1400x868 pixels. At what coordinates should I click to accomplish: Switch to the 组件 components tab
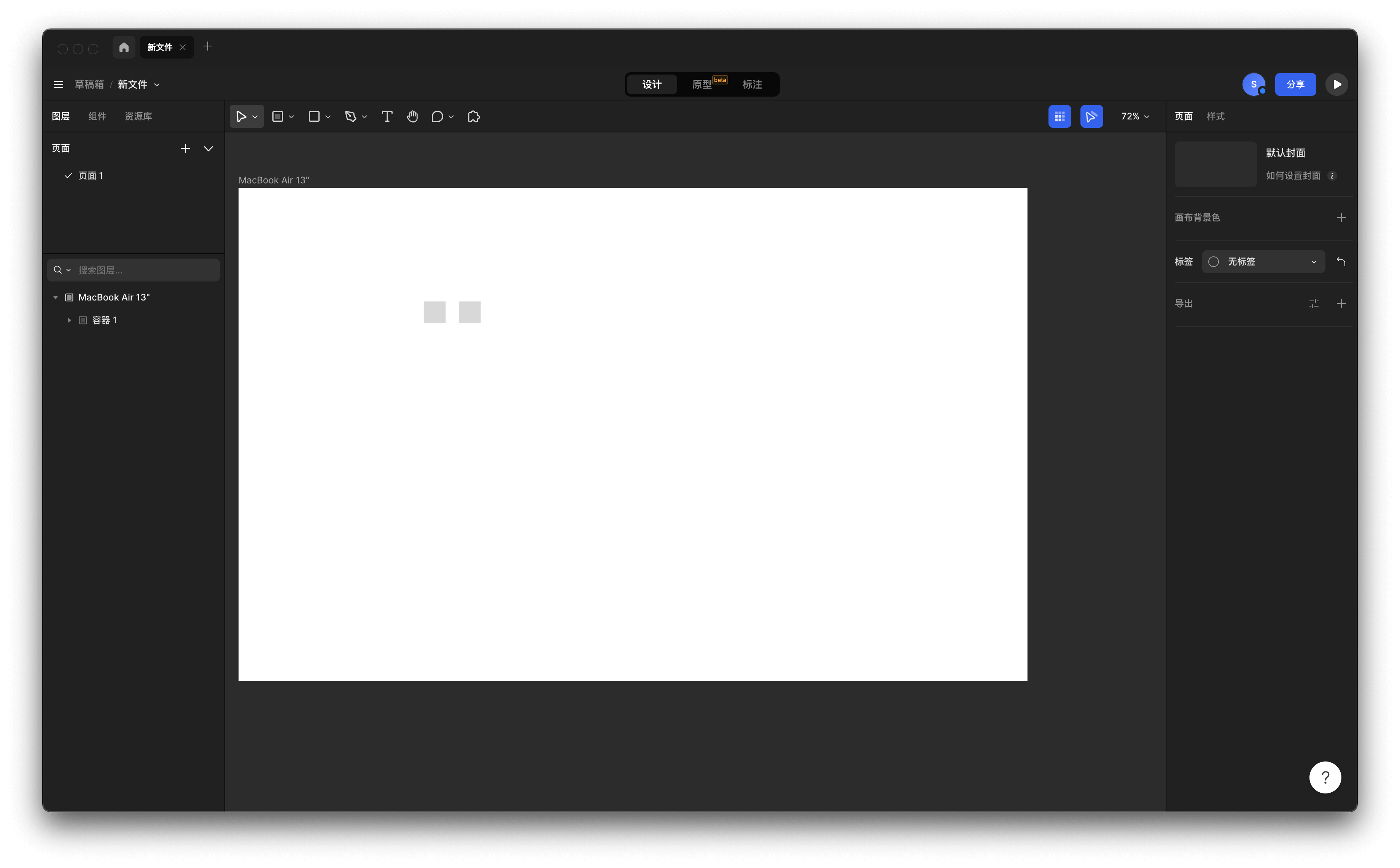pyautogui.click(x=97, y=116)
